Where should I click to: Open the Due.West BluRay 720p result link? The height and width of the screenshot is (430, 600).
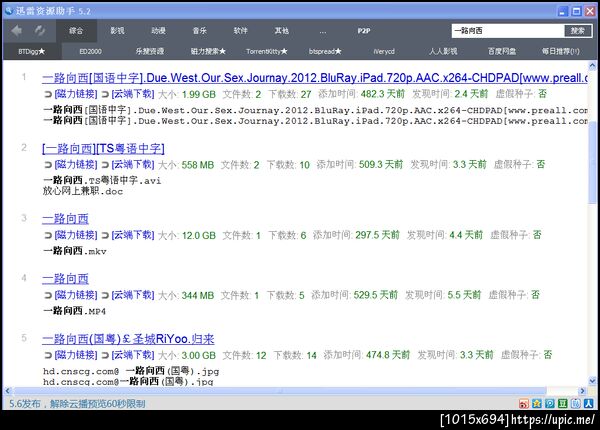coord(315,78)
